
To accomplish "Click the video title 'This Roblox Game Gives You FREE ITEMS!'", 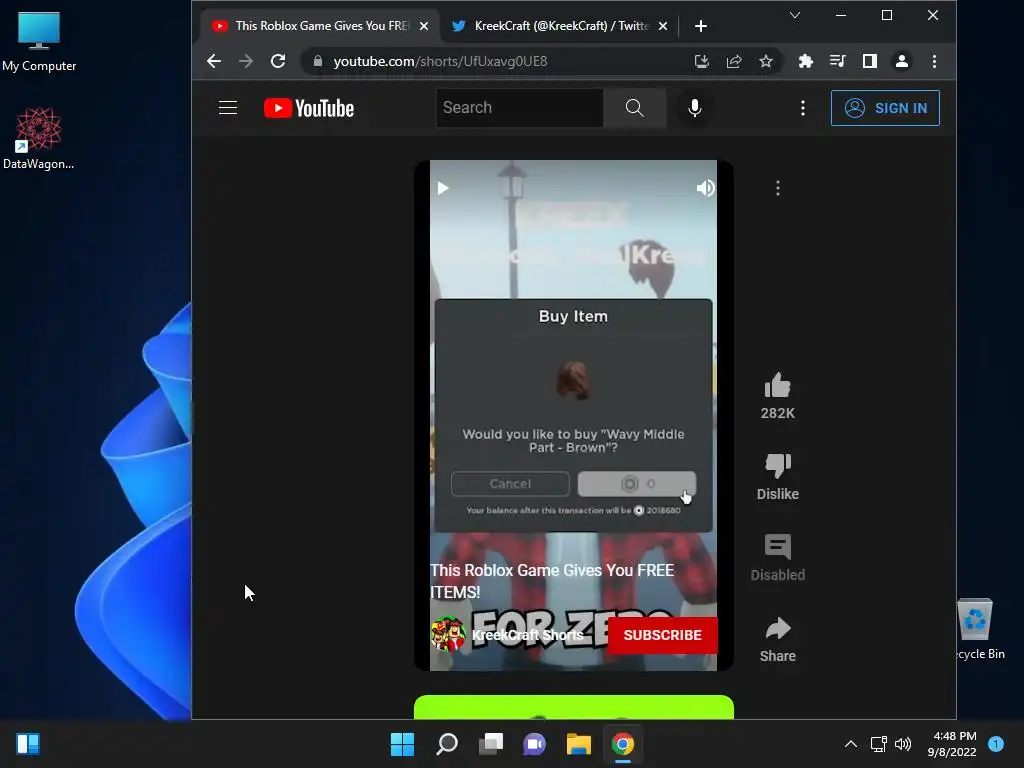I will pos(552,581).
